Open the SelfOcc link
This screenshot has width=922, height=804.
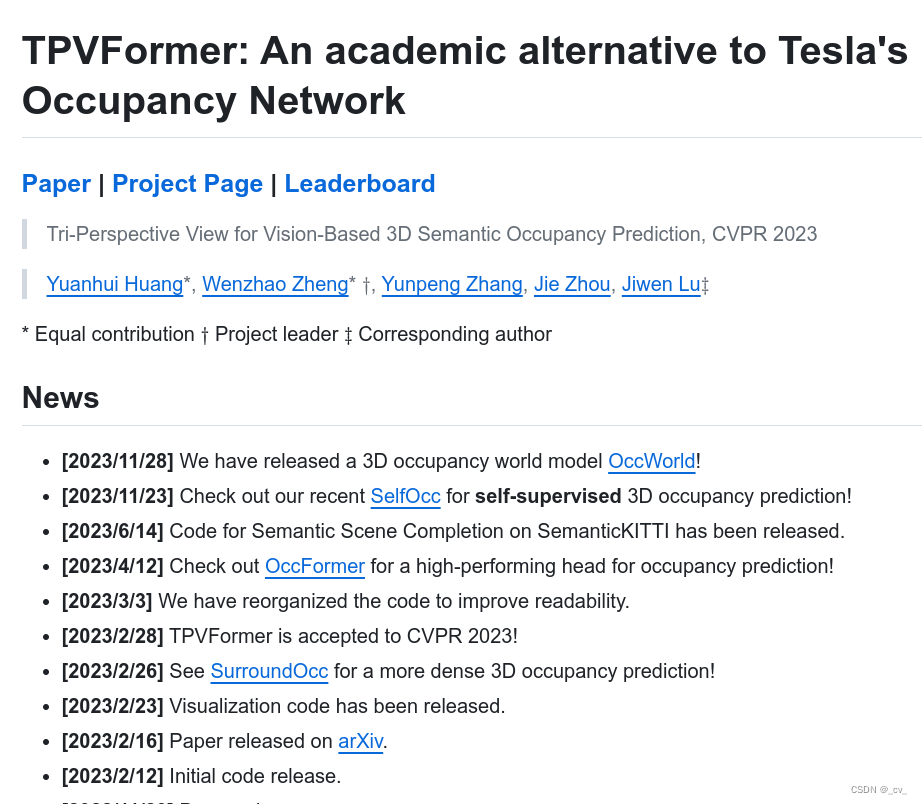tap(405, 496)
